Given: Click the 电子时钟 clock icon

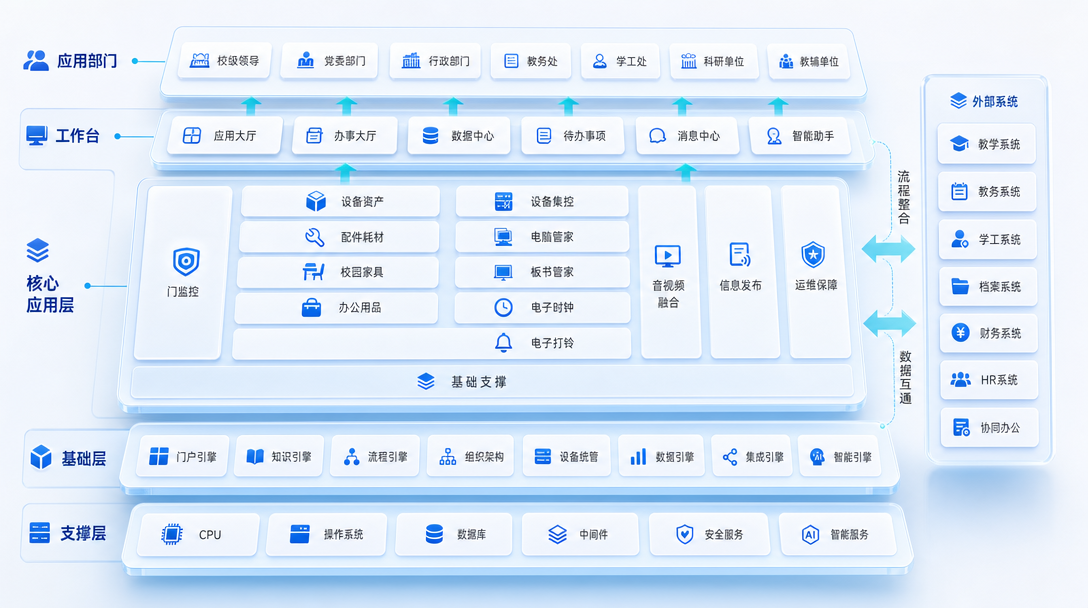Looking at the screenshot, I should 503,307.
